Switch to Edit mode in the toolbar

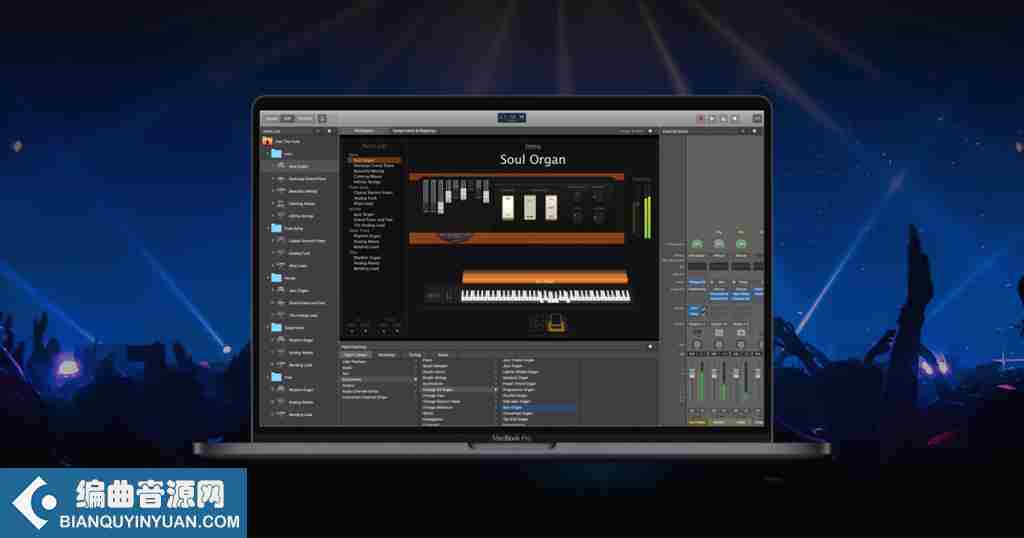pyautogui.click(x=287, y=118)
